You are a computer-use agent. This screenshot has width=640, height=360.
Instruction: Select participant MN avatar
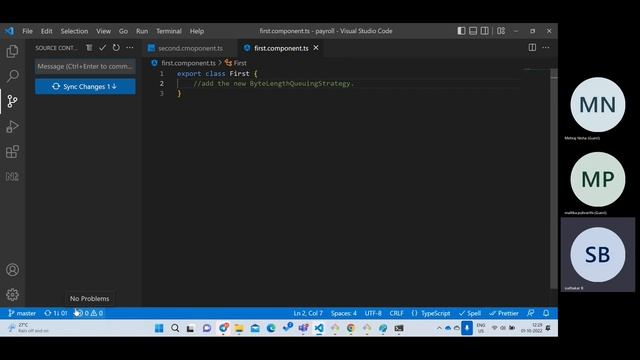coord(598,104)
